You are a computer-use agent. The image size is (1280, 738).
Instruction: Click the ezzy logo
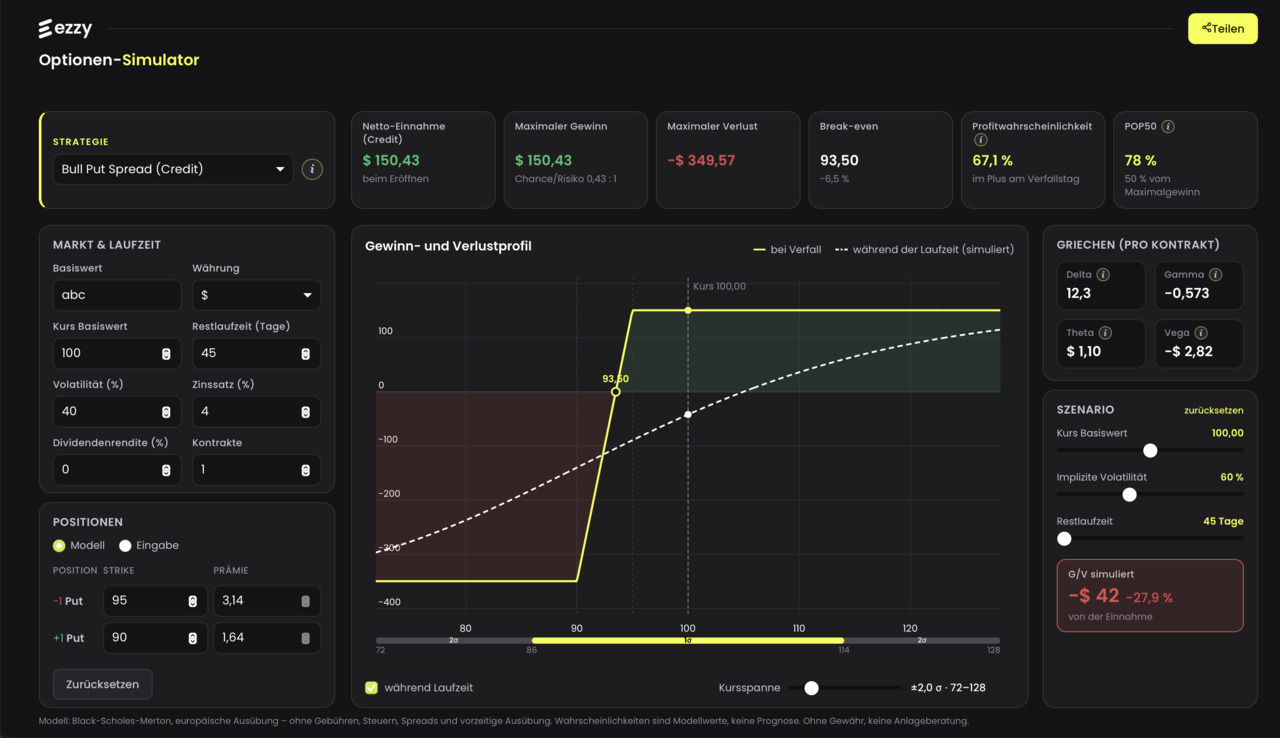[65, 29]
